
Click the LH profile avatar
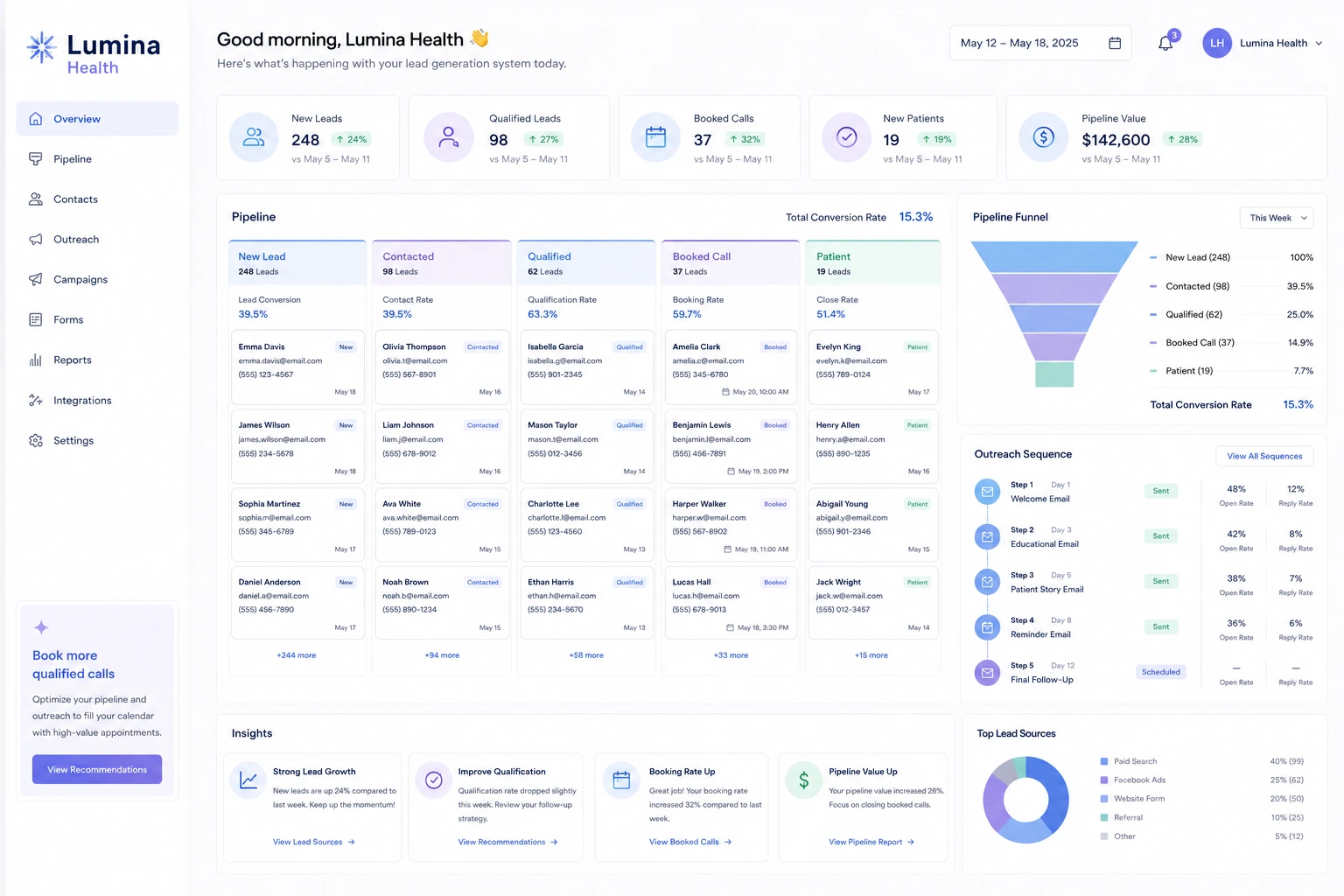coord(1217,43)
